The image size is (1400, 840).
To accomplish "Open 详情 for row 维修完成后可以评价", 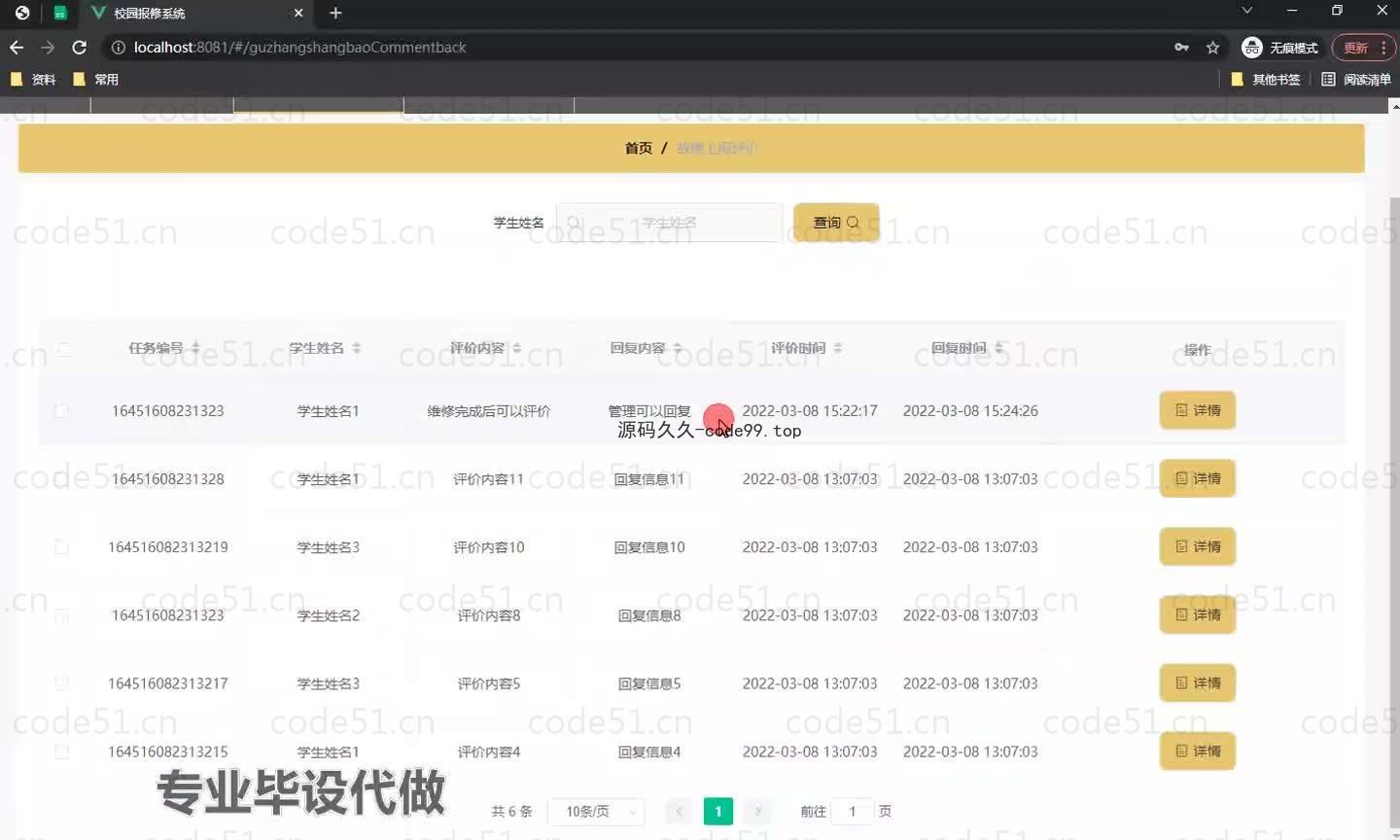I will [x=1198, y=410].
